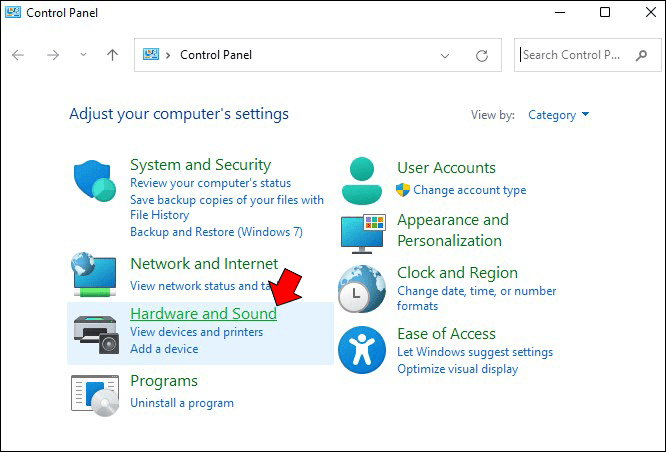Open Backup and Restore (Windows 7)
Screen dimensions: 666x452
[x=216, y=232]
